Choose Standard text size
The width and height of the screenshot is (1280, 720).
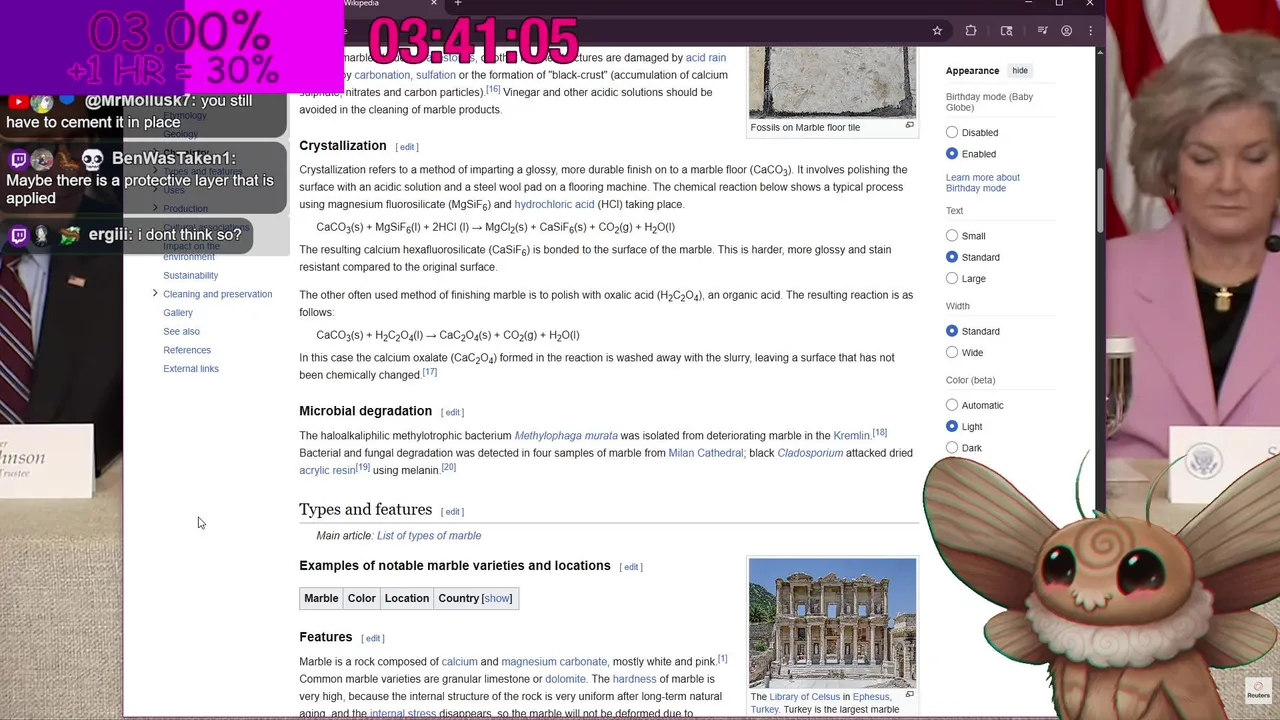click(952, 257)
